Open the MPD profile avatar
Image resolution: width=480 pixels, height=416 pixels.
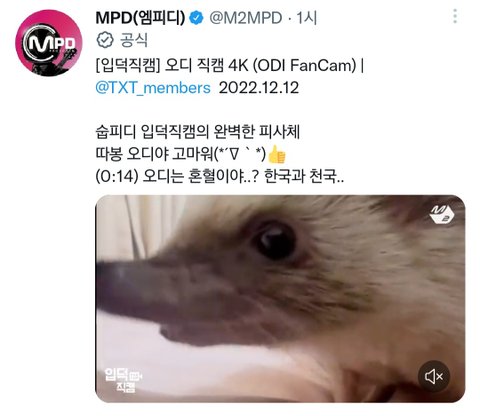point(48,43)
